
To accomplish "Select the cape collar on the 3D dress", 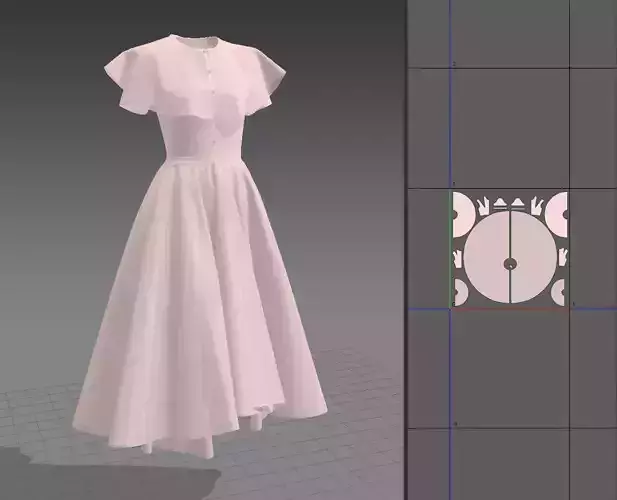I will coord(193,75).
